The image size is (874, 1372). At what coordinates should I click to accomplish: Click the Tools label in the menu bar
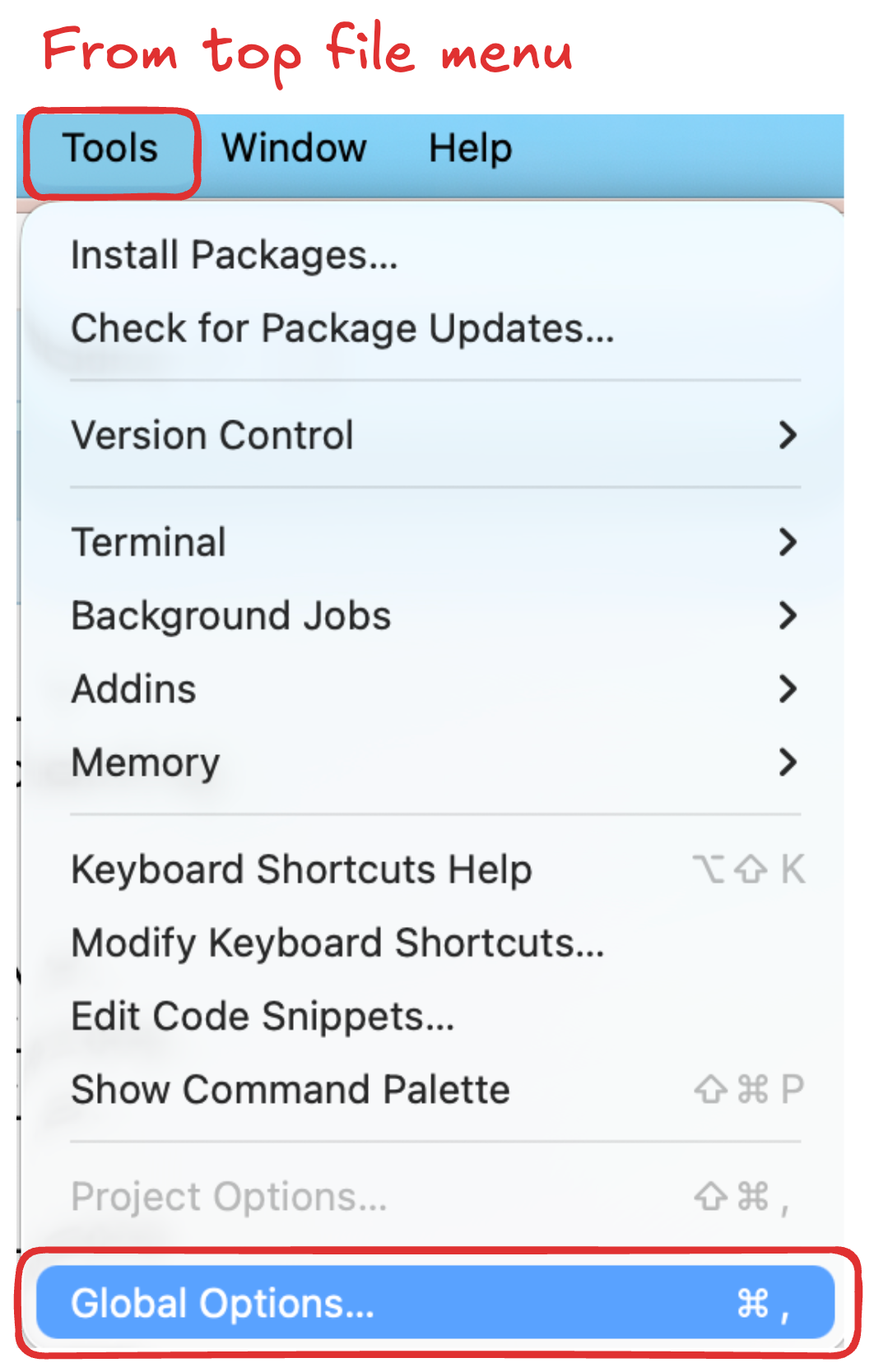point(111,149)
